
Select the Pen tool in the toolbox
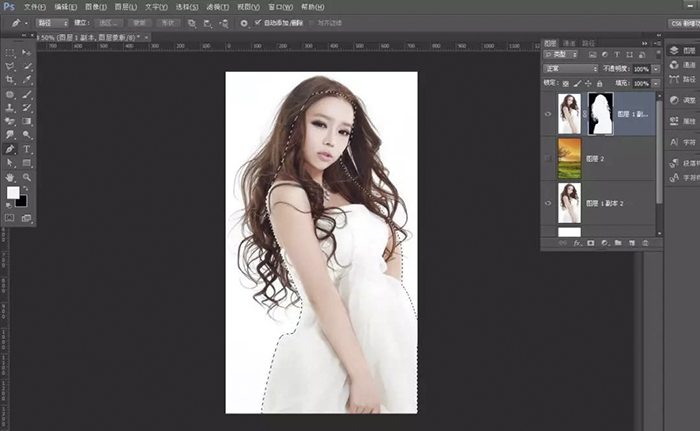pyautogui.click(x=10, y=149)
